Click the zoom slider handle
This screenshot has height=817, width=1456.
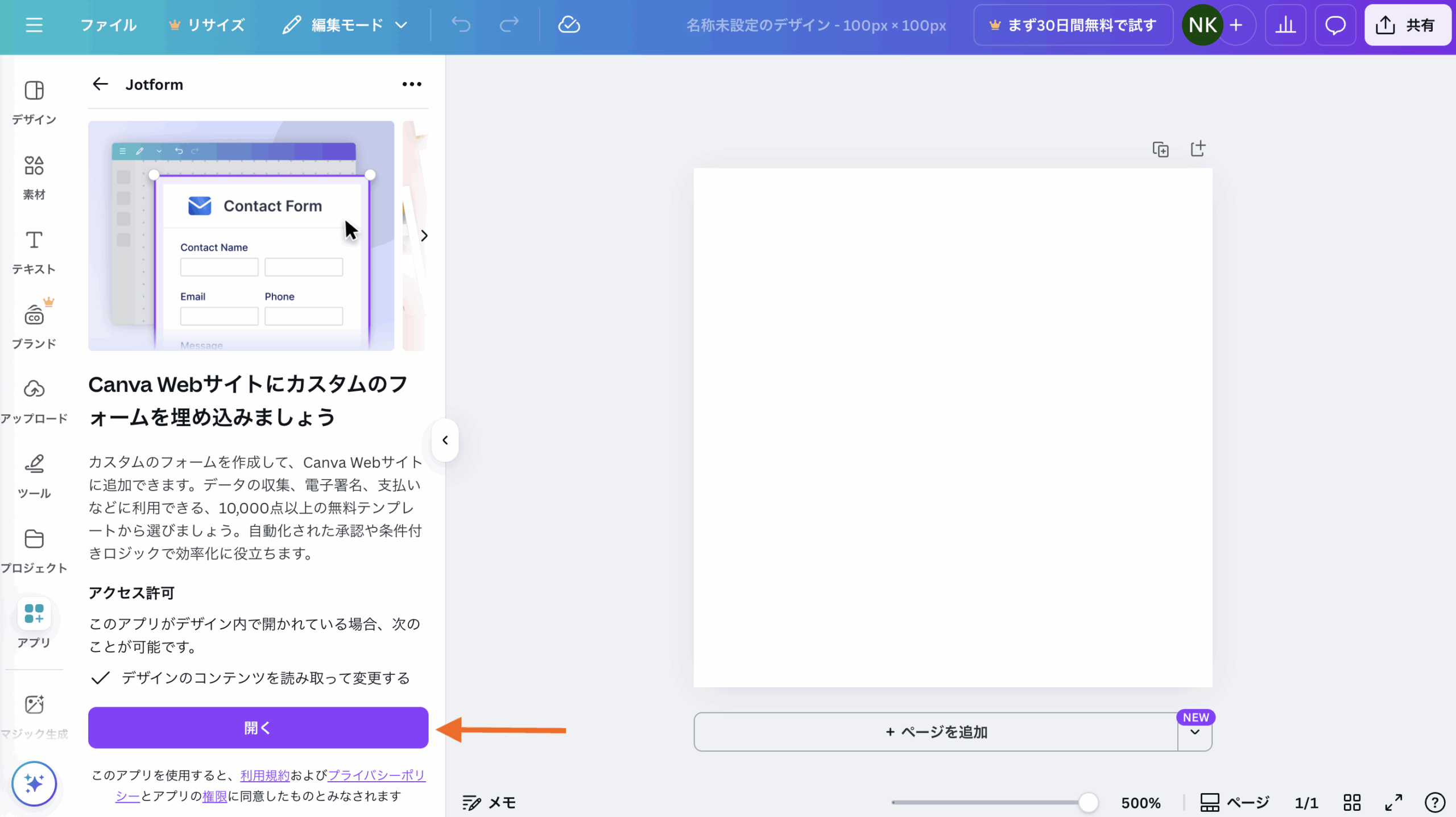click(x=1088, y=803)
